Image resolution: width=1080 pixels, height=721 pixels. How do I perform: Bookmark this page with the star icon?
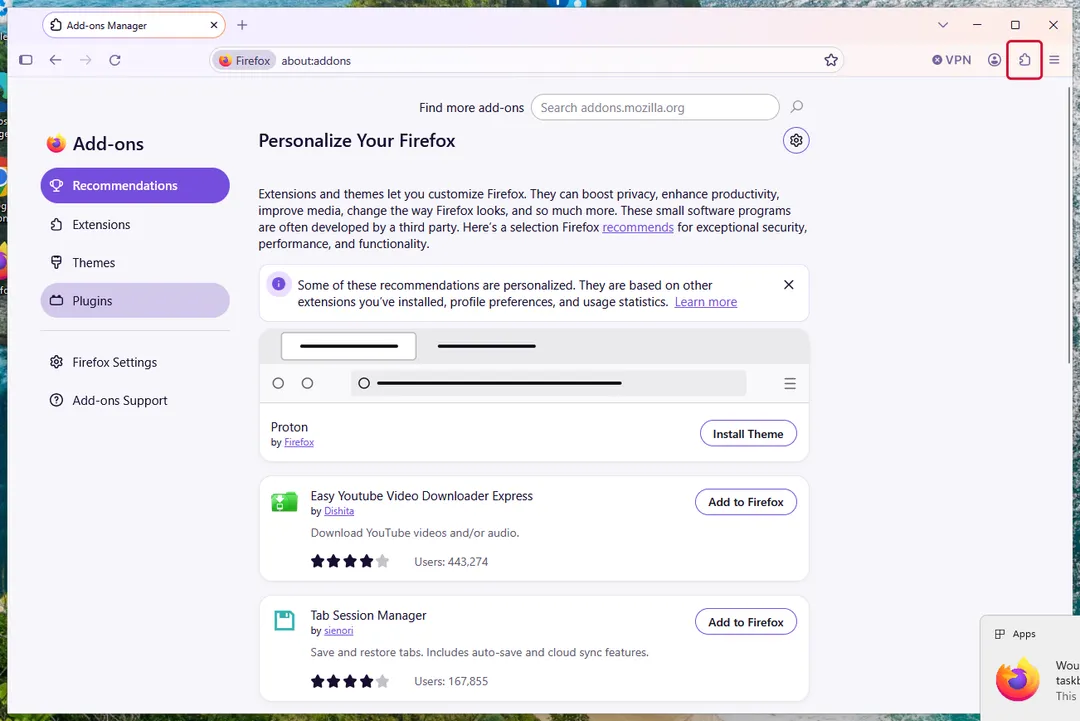tap(831, 60)
